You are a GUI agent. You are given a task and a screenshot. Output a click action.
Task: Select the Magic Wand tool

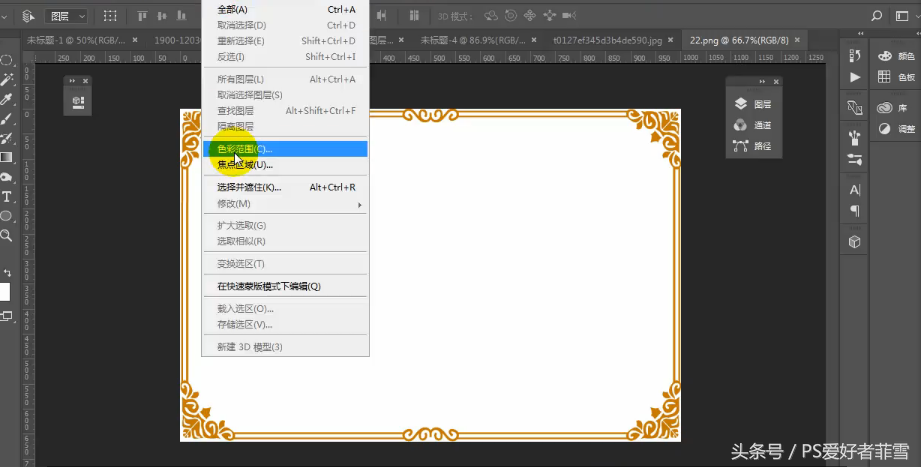pos(6,79)
